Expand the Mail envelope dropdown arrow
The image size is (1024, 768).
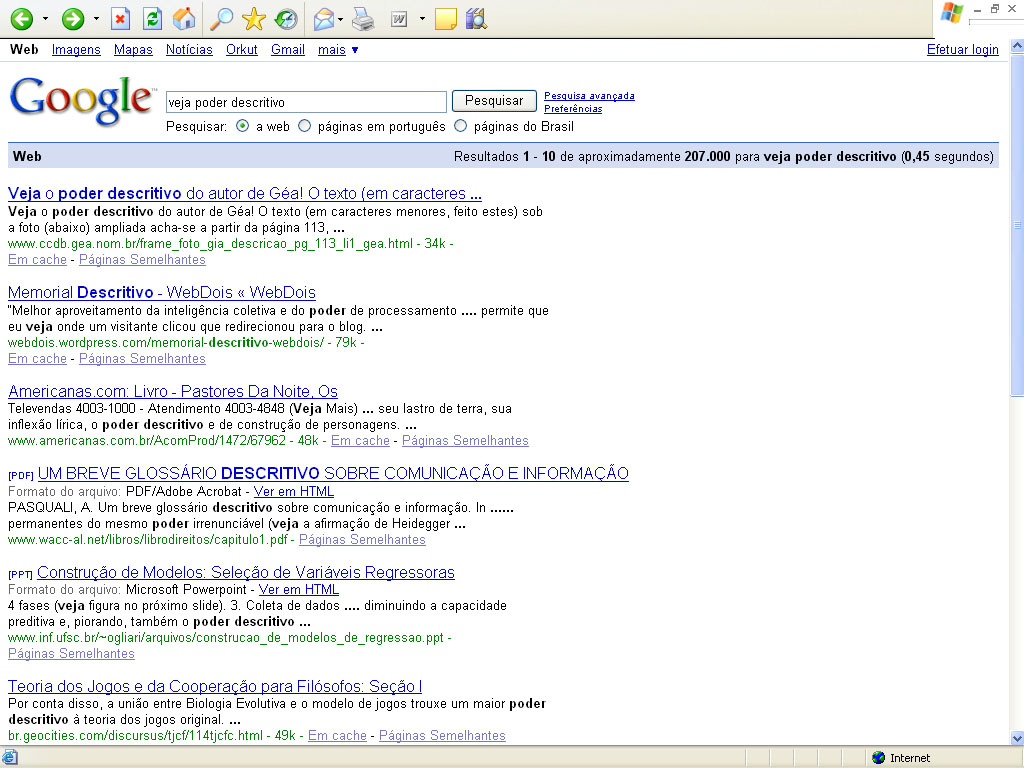pos(341,19)
